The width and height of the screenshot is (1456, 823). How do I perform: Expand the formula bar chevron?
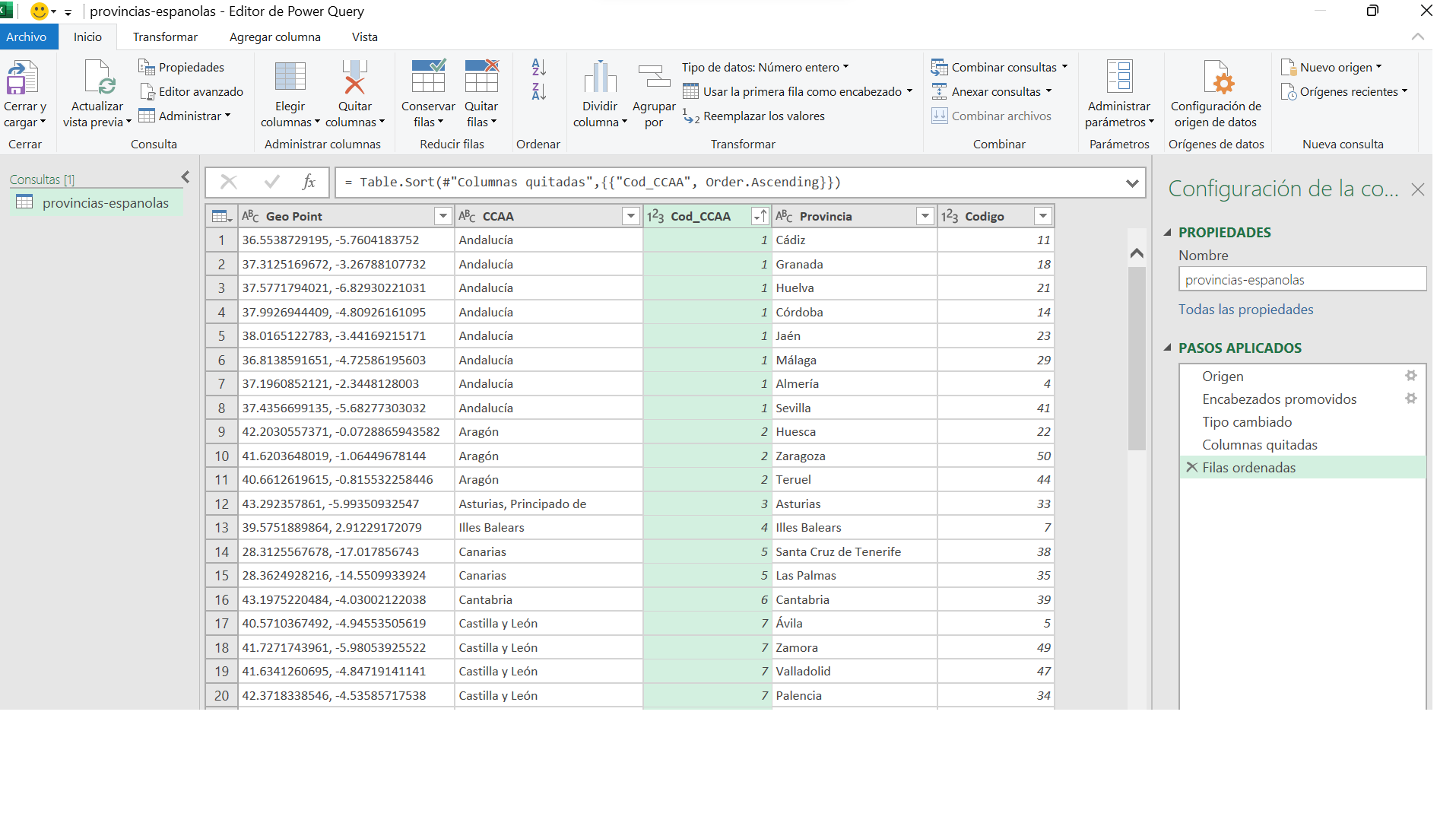[x=1132, y=183]
